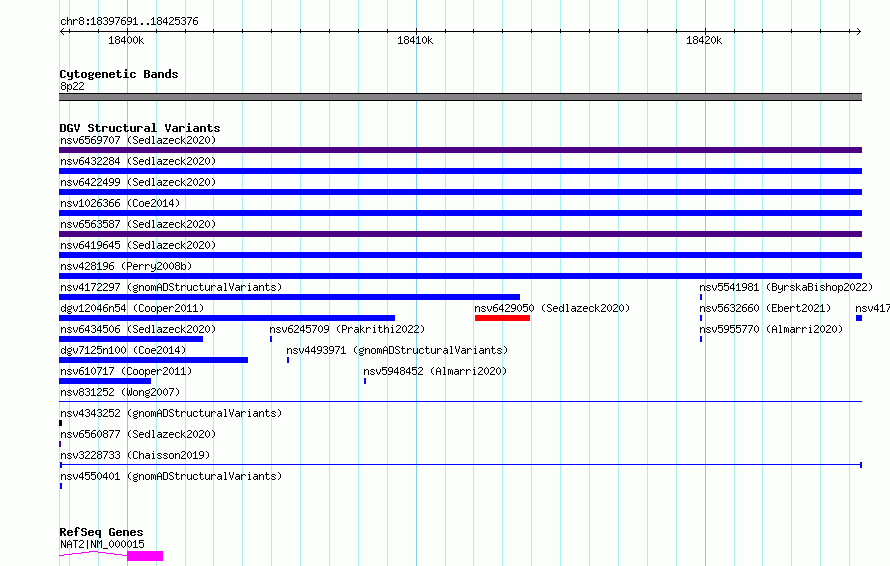Screen dimensions: 890x566
Task: Click nsv5632660 (Ebert2021) label
Action: (765, 308)
